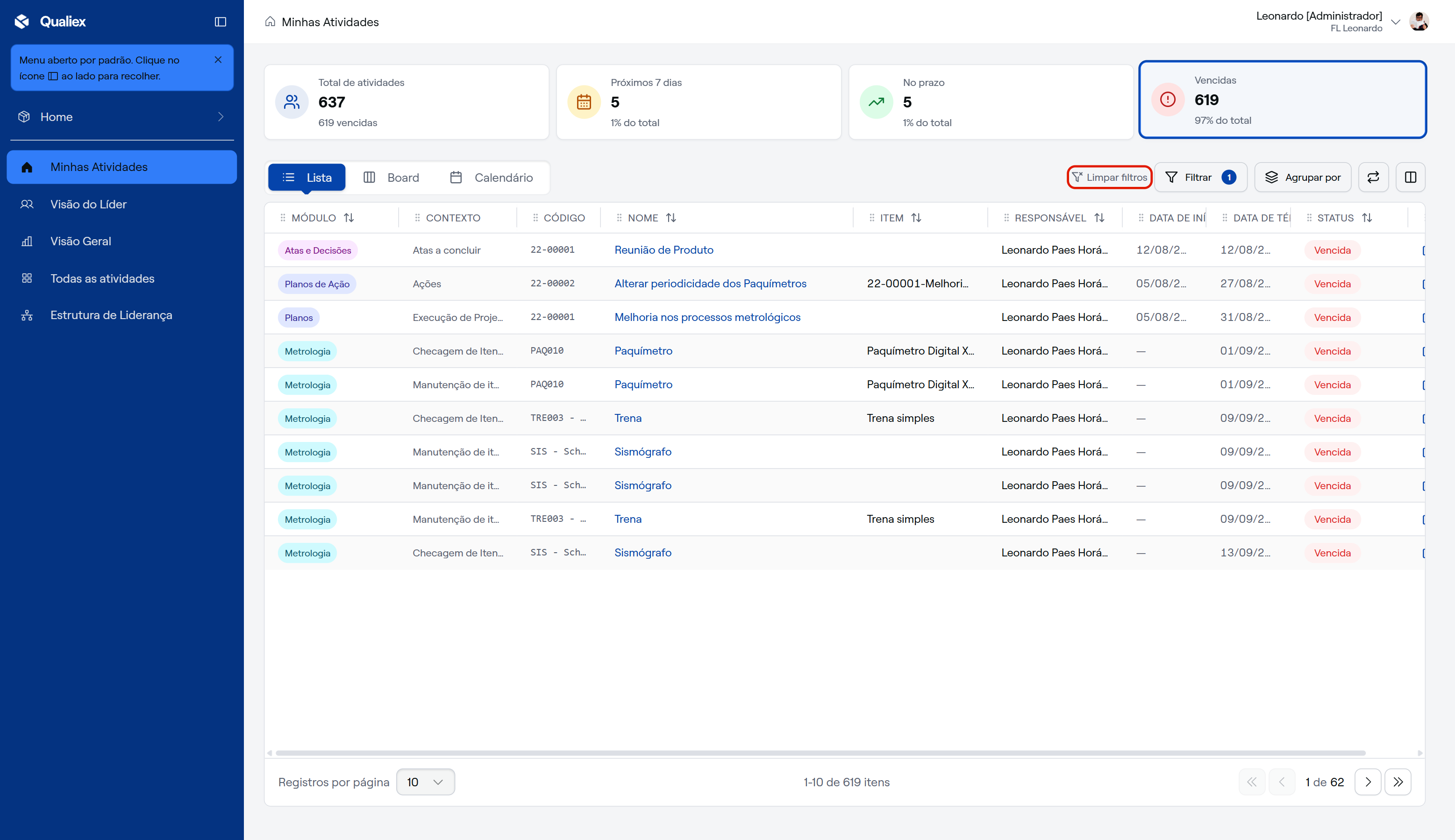Select the Próximos 7 dias card
This screenshot has width=1455, height=840.
tap(699, 102)
